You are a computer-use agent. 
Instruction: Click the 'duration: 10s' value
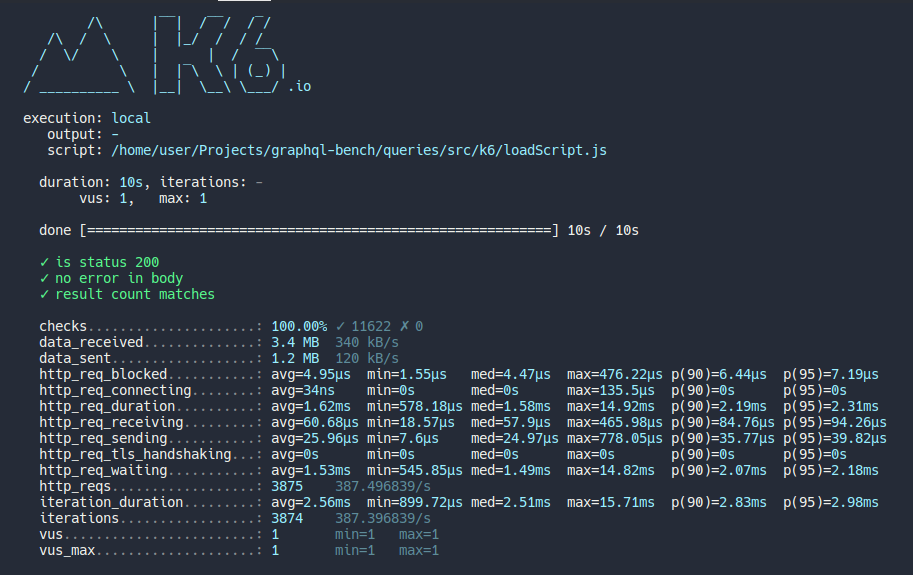tap(131, 182)
